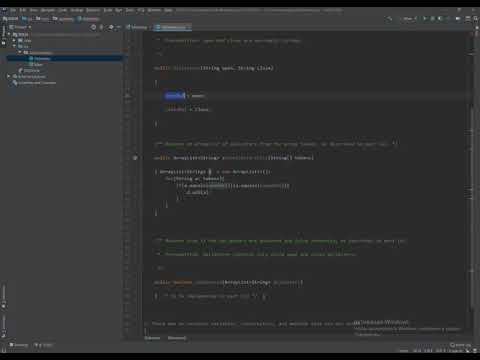Click the collapse all icon in Project panel
The height and width of the screenshot is (360, 480).
coord(102,27)
